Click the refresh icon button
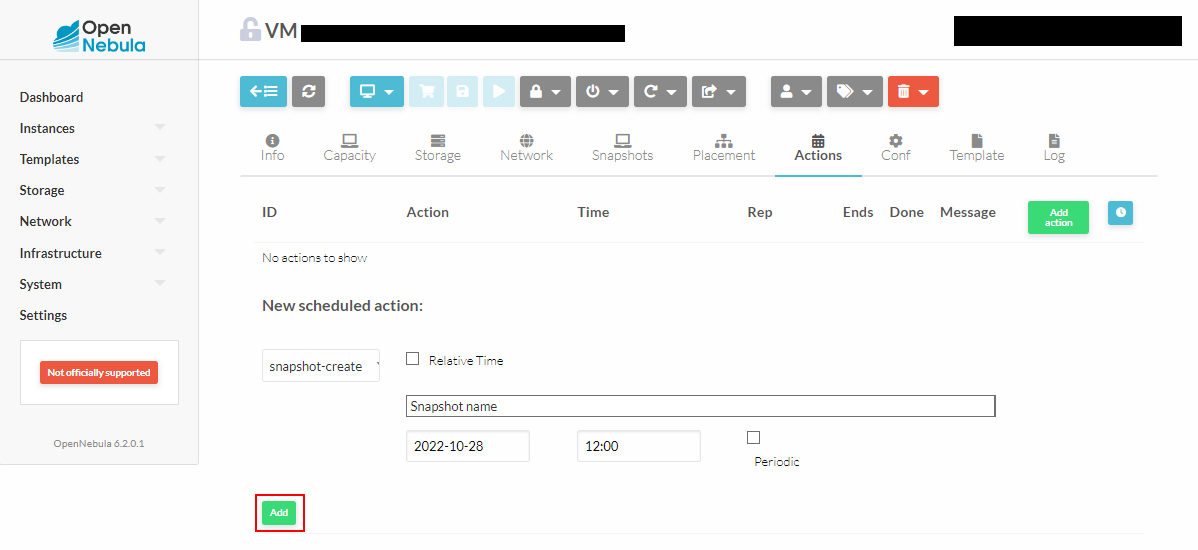1198x550 pixels. pos(308,91)
